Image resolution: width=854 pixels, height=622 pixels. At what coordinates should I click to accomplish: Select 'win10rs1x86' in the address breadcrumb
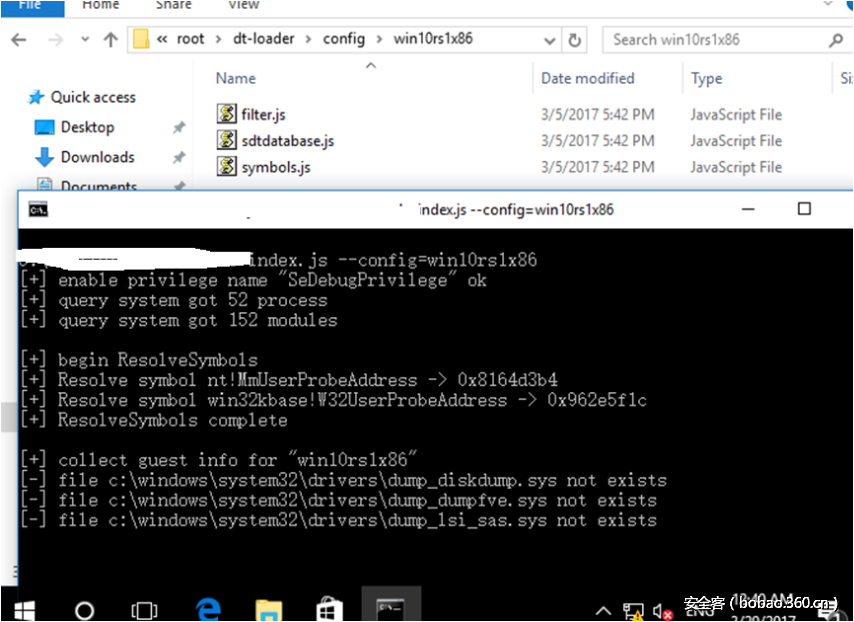[x=433, y=39]
